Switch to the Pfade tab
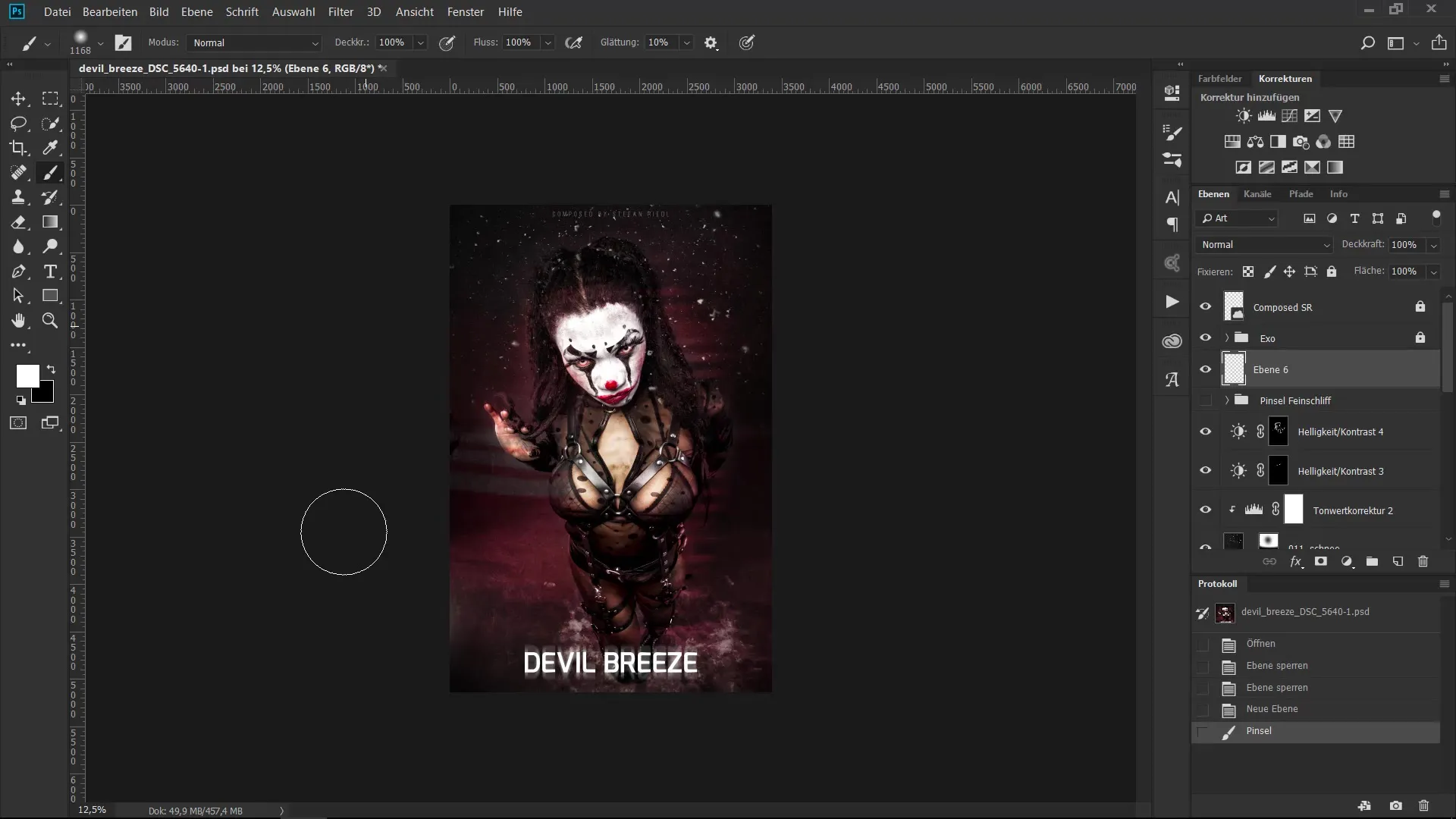 tap(1301, 194)
